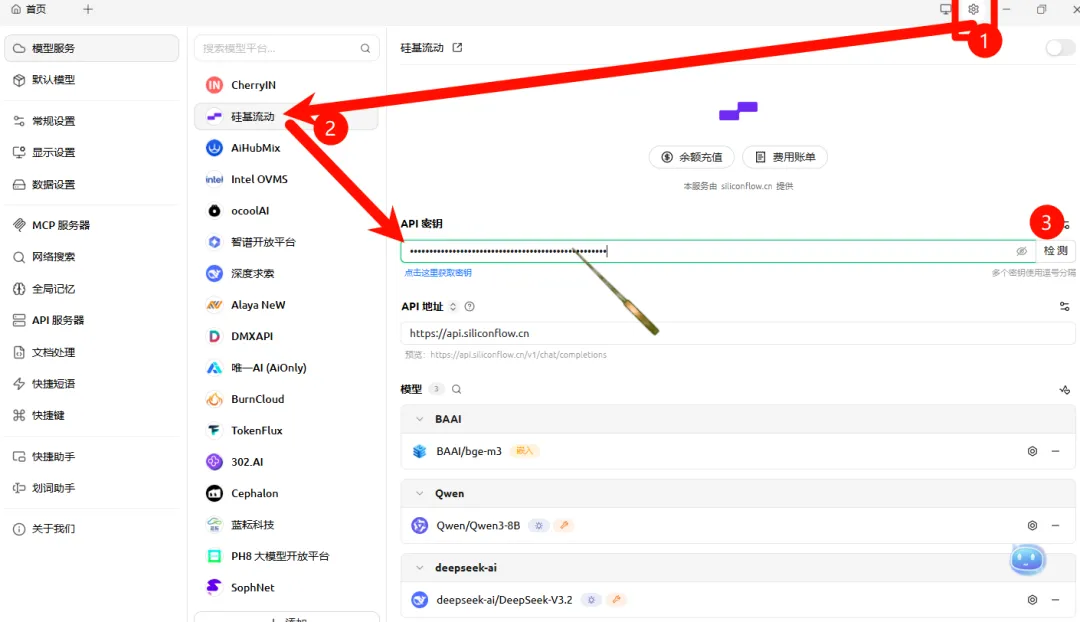Select the BurnCloud provider

(287, 400)
